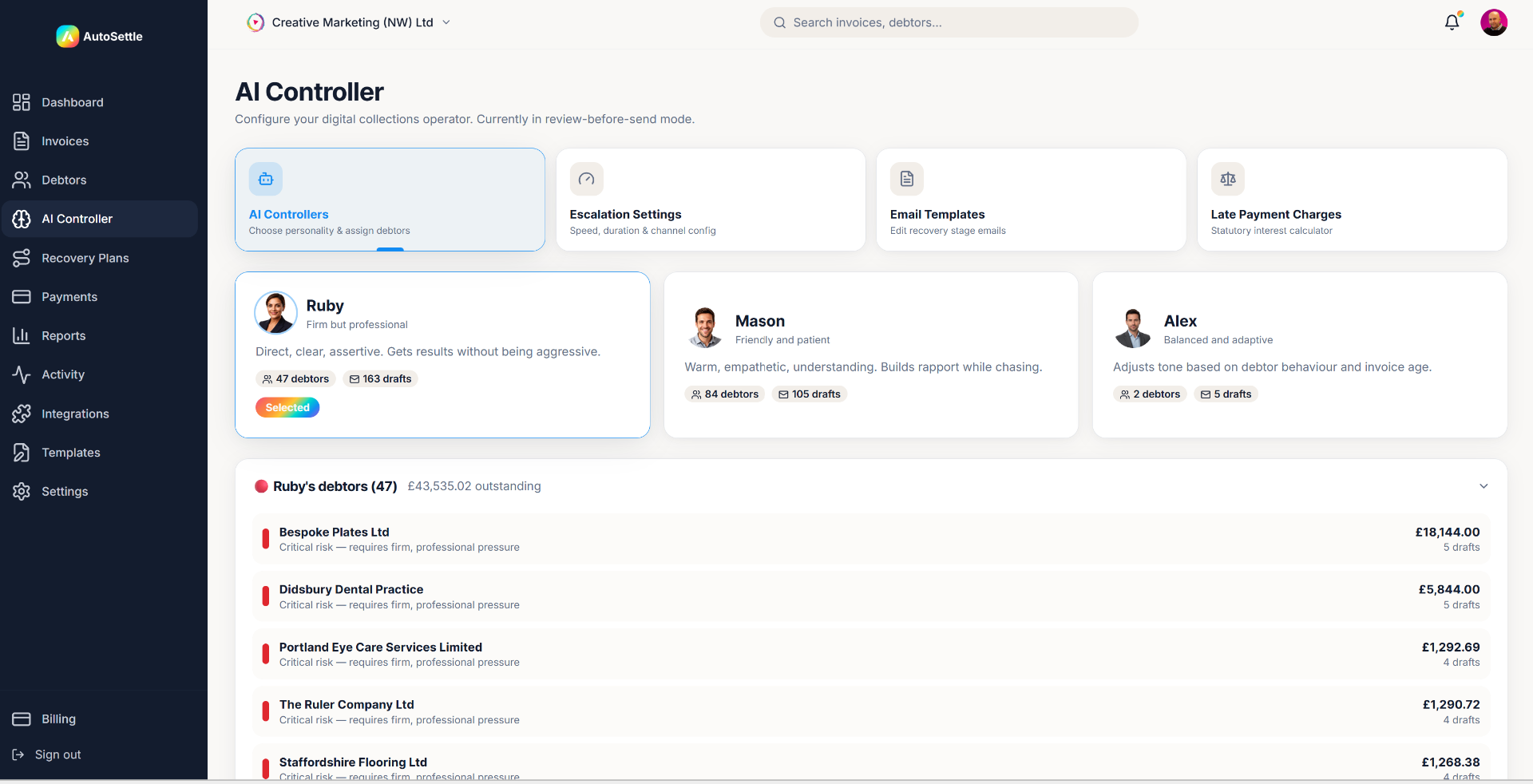Open the Didsbury Dental Practice debtor row

coord(871,596)
